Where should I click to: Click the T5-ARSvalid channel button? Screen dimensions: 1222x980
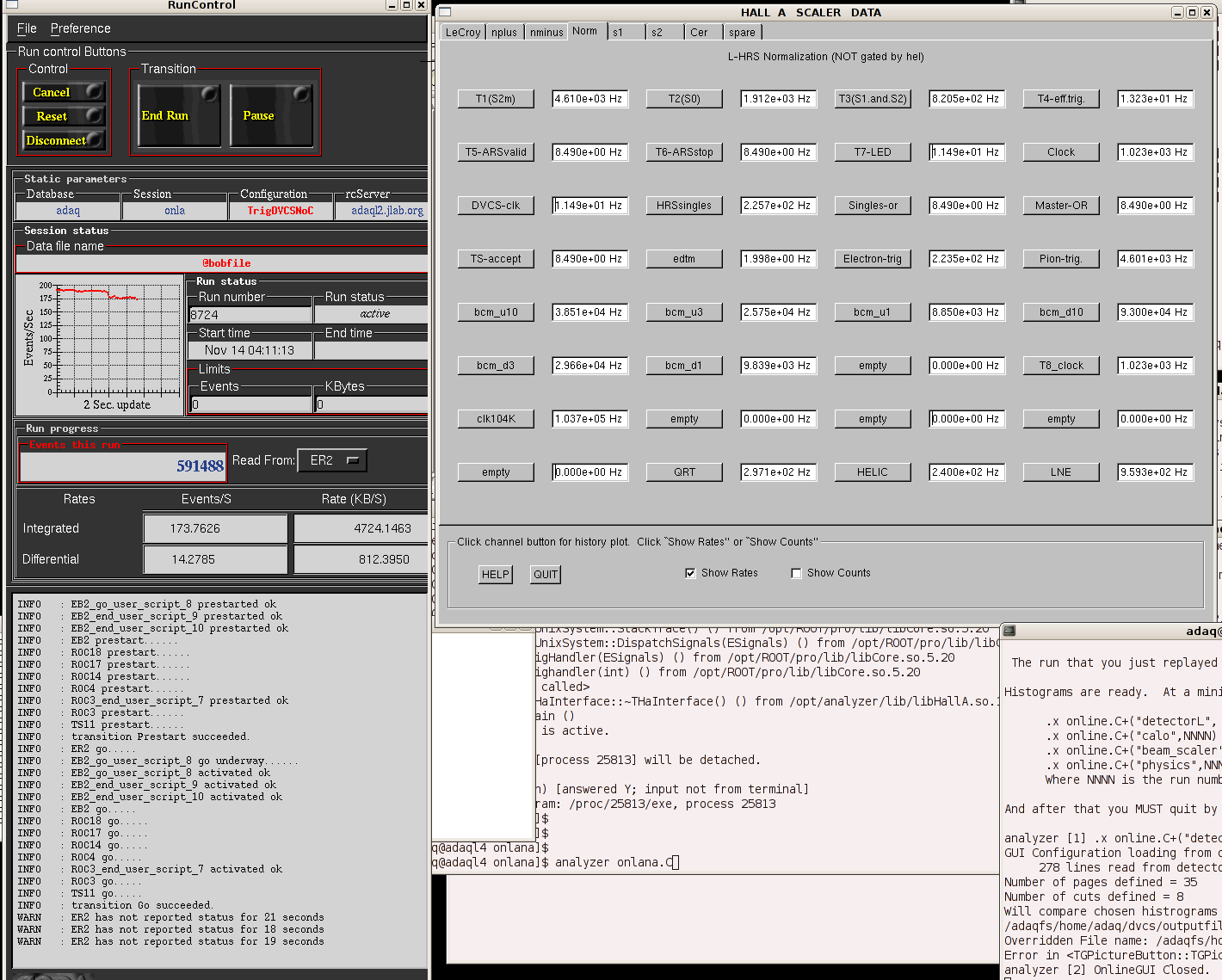(x=496, y=152)
